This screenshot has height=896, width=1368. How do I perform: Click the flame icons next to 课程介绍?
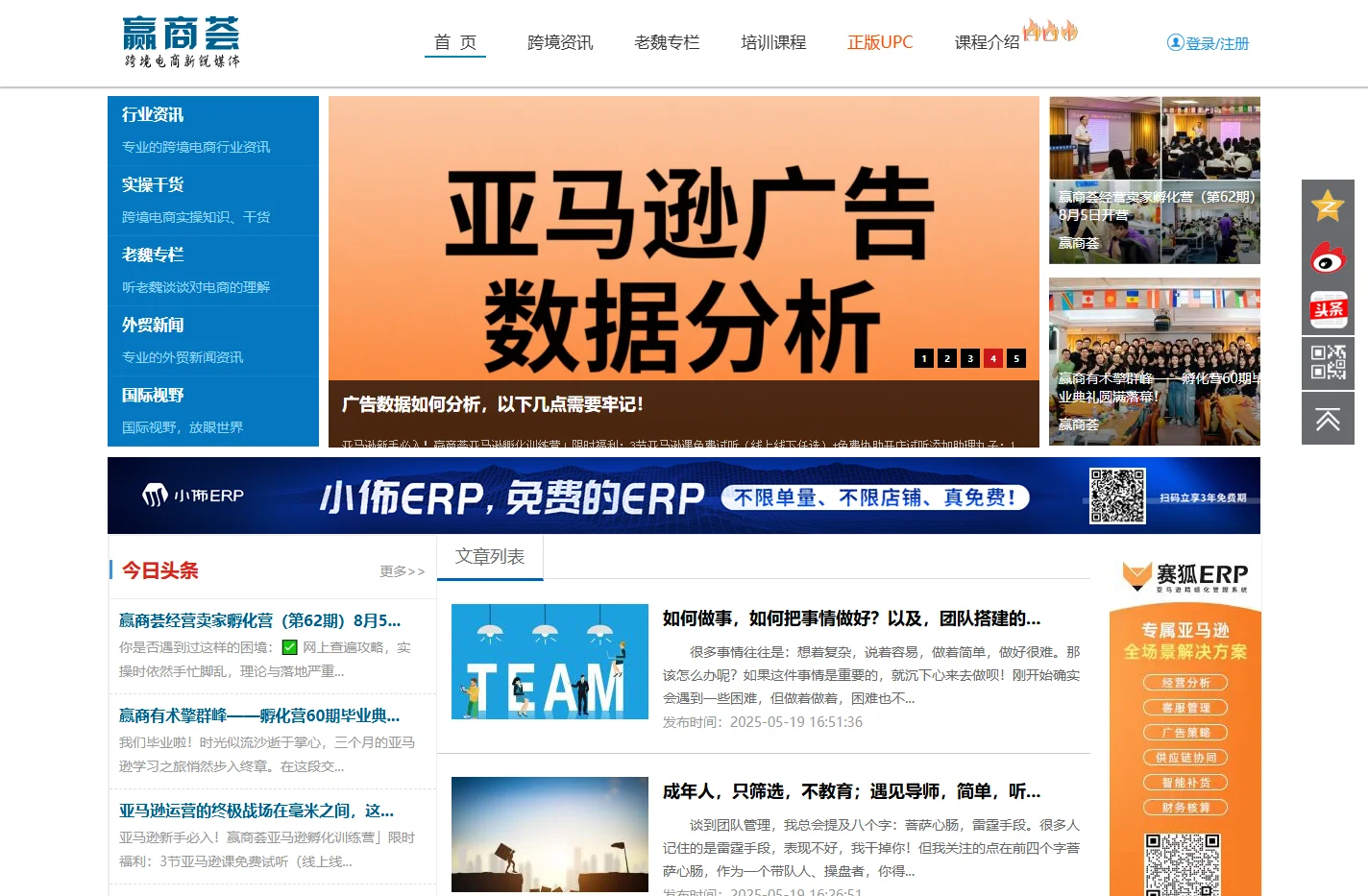(1050, 31)
